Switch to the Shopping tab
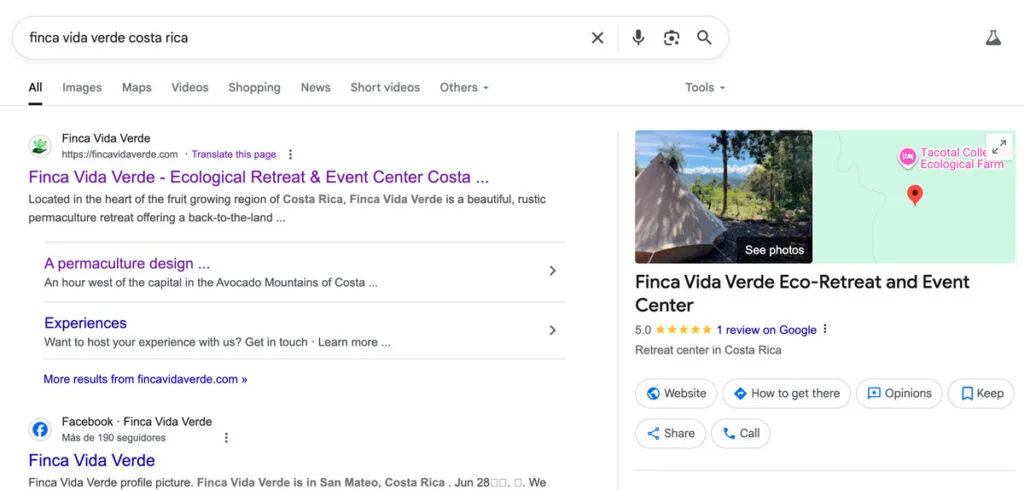This screenshot has height=490, width=1024. 254,88
